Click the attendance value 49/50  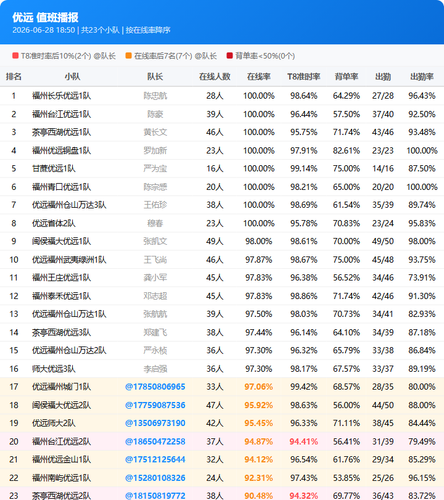383,241
